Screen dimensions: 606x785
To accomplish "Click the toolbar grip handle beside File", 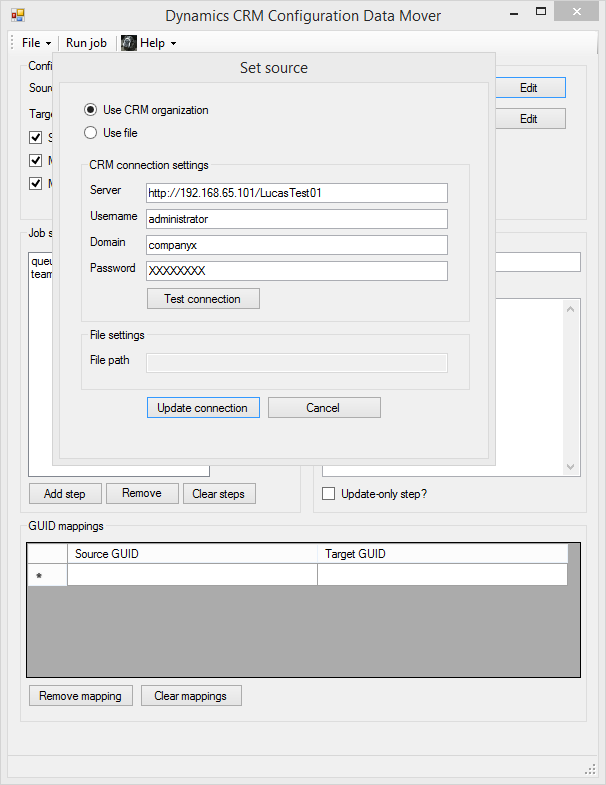I will point(13,43).
